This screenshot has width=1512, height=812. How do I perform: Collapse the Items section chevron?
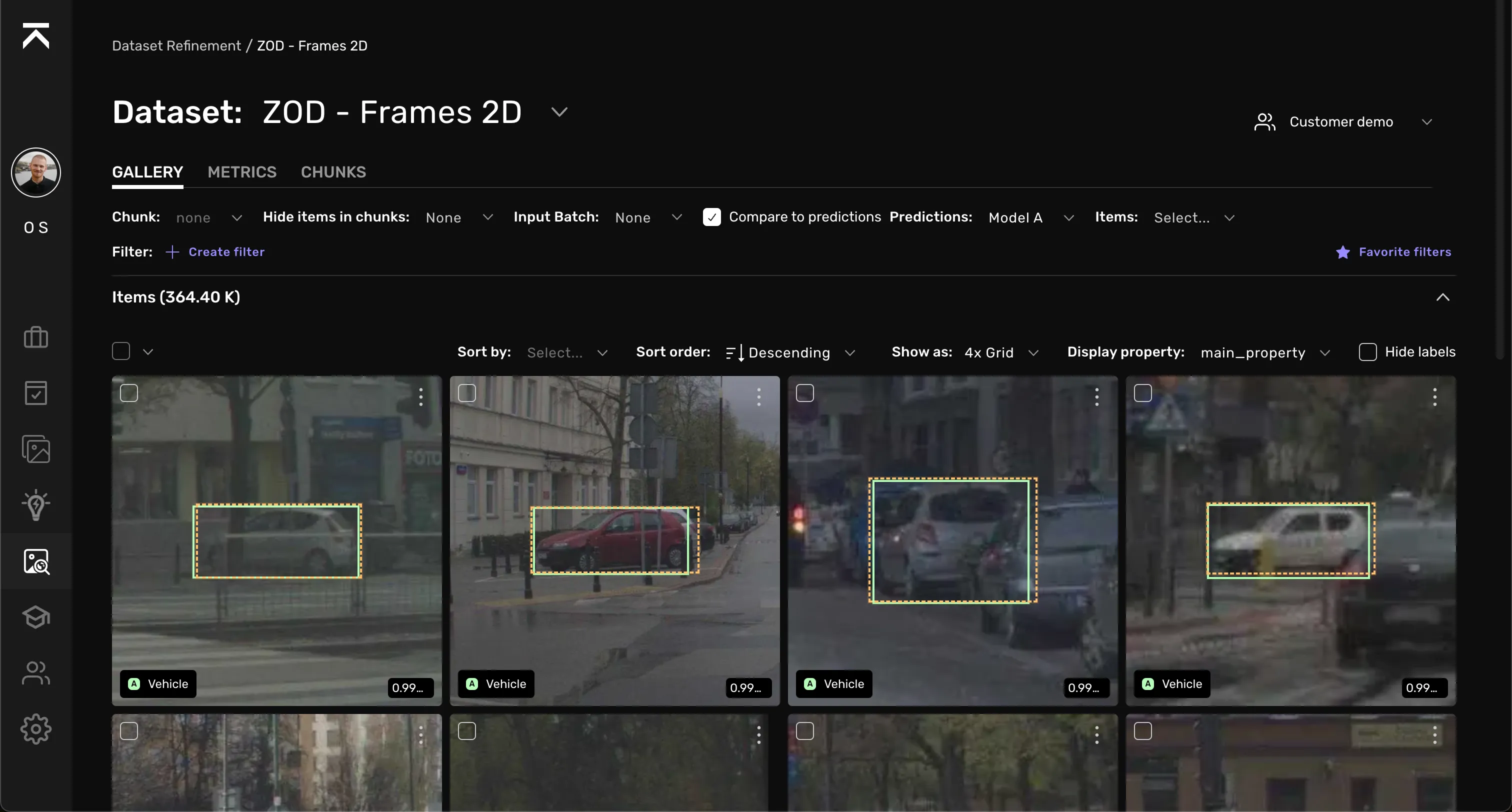(1442, 297)
